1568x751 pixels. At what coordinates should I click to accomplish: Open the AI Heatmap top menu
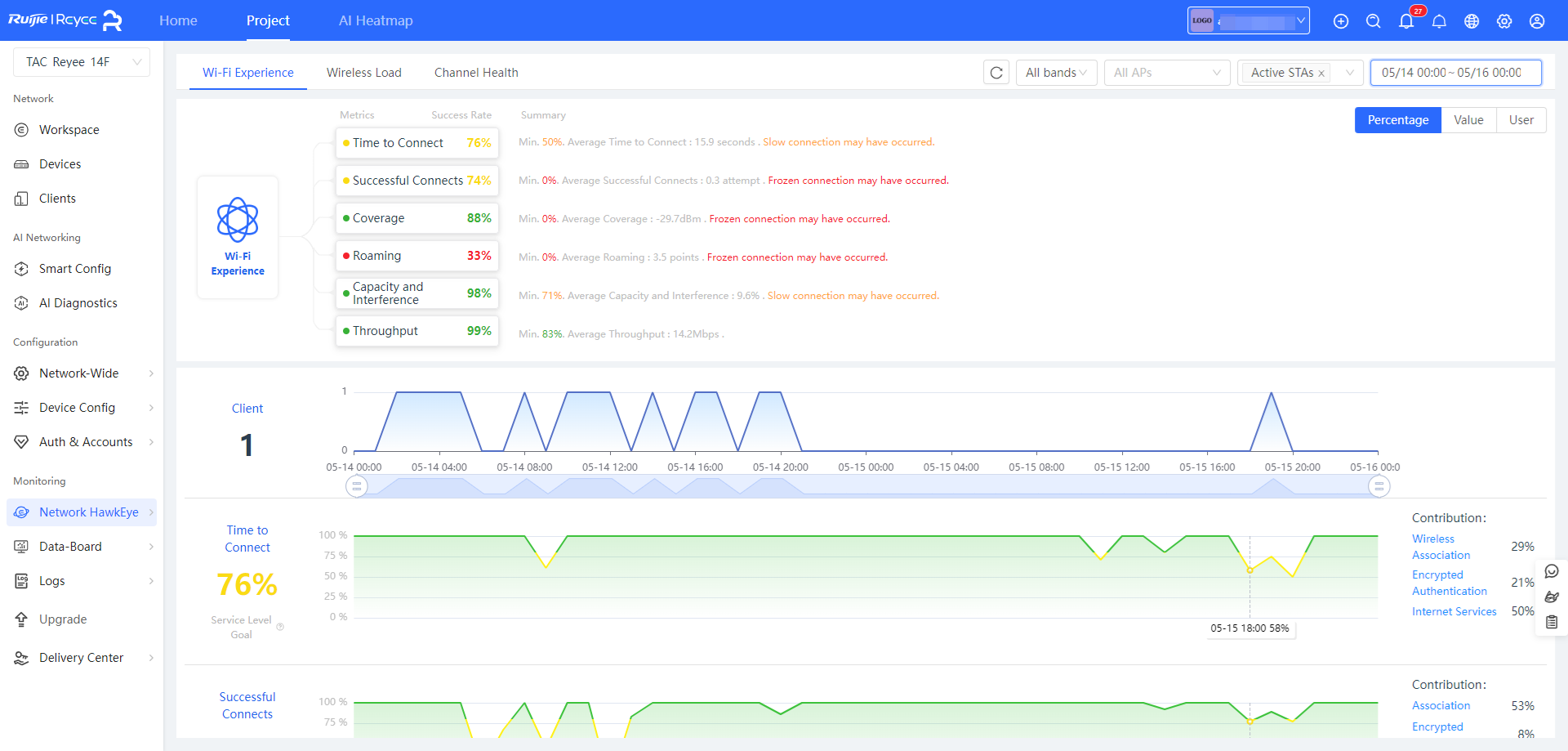376,20
